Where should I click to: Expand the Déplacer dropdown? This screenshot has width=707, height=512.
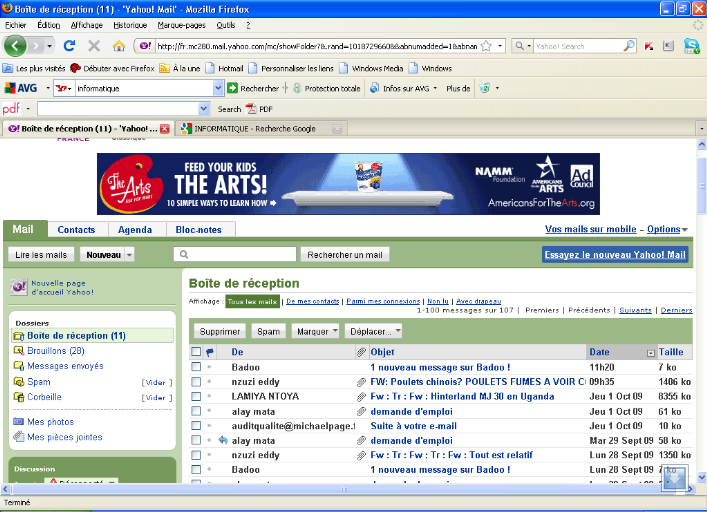tap(398, 331)
